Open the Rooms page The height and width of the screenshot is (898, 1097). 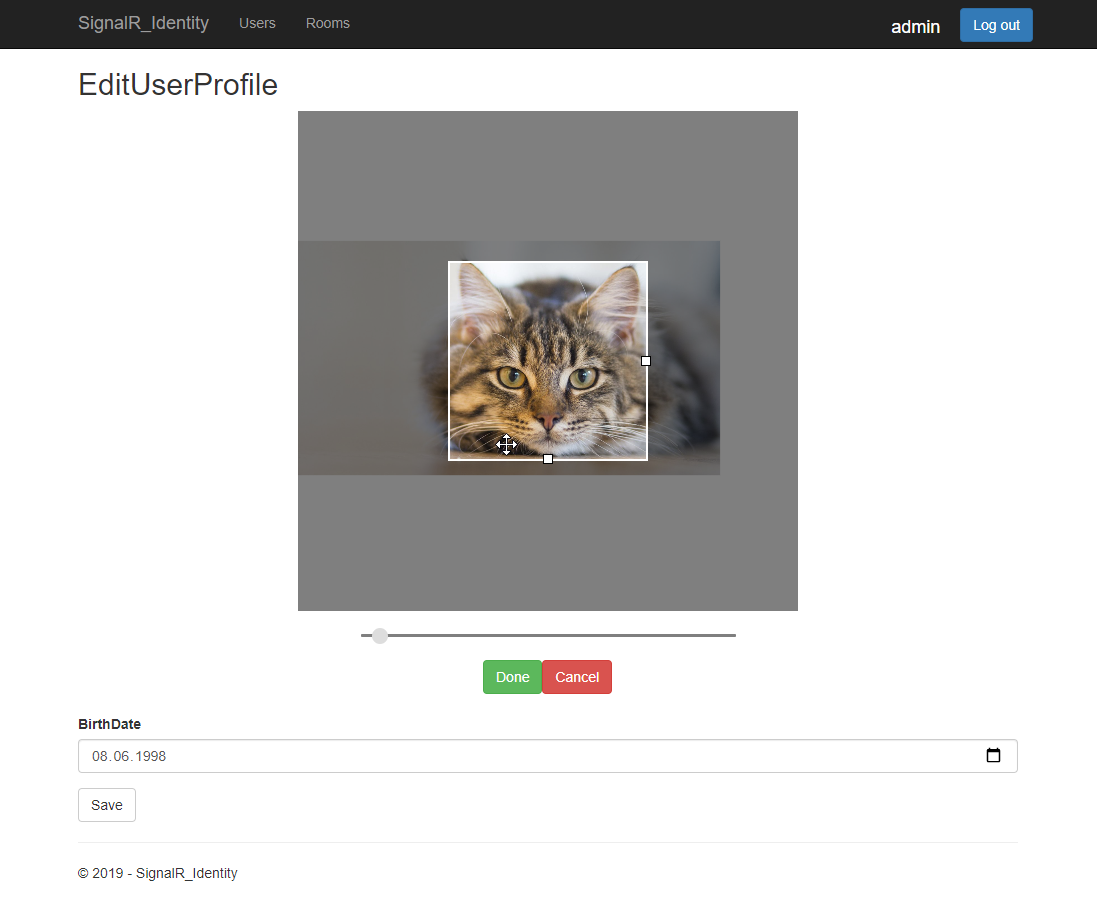click(328, 23)
